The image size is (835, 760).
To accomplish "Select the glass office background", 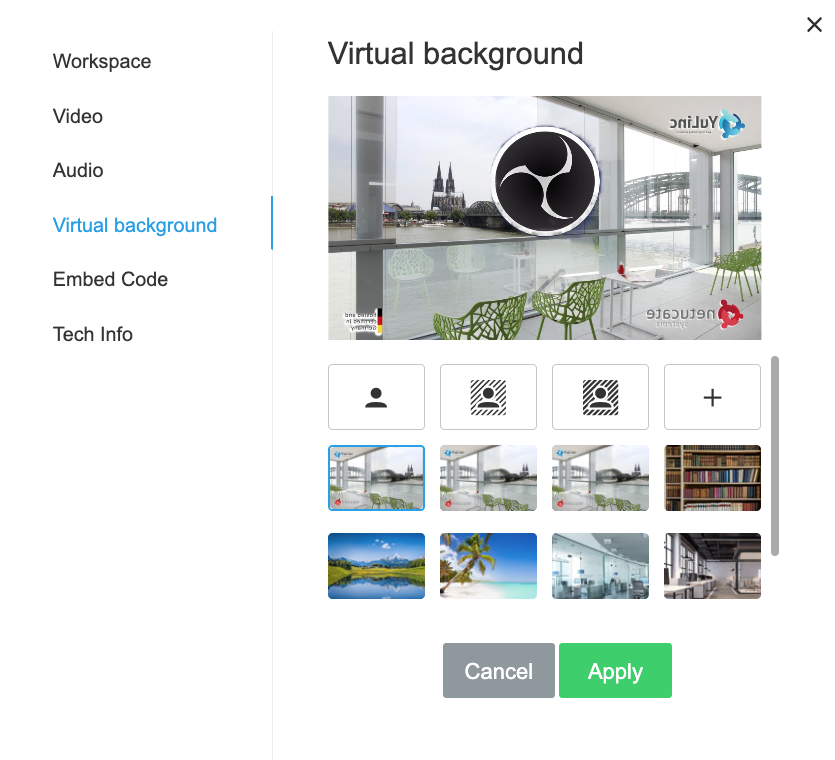I will (x=600, y=566).
